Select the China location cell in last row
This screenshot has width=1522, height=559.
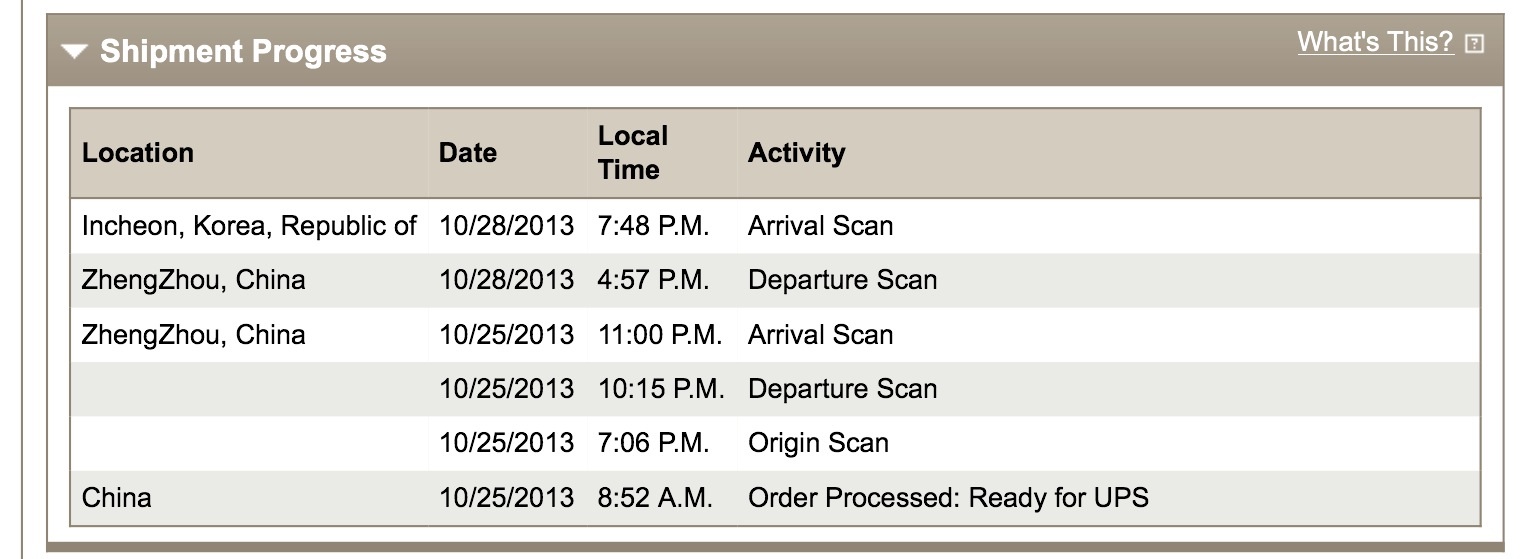click(x=116, y=497)
